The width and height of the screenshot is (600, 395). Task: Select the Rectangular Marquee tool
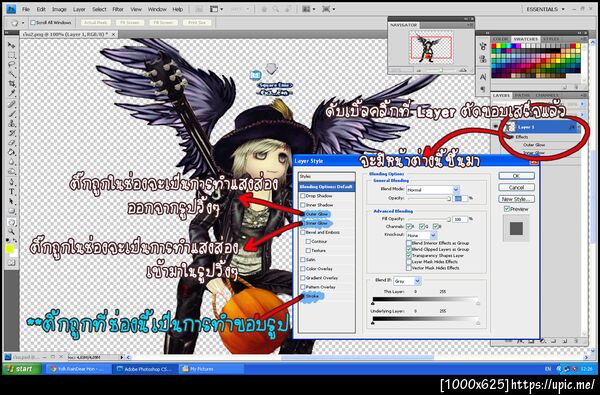click(12, 55)
